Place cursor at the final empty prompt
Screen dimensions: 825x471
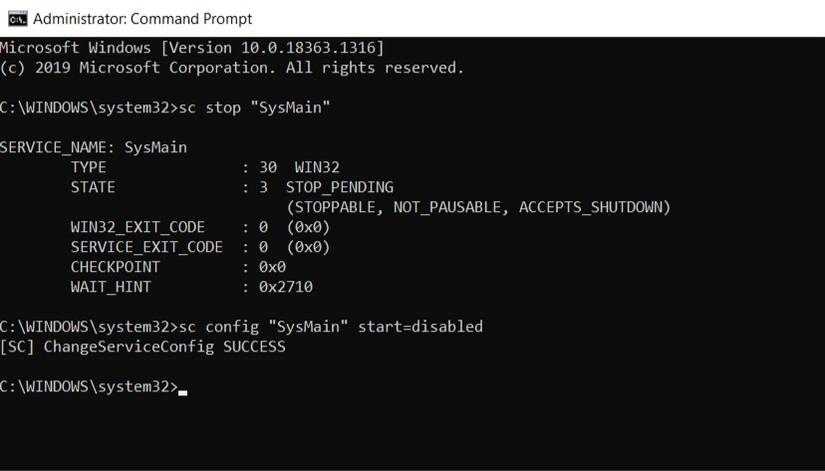[182, 388]
